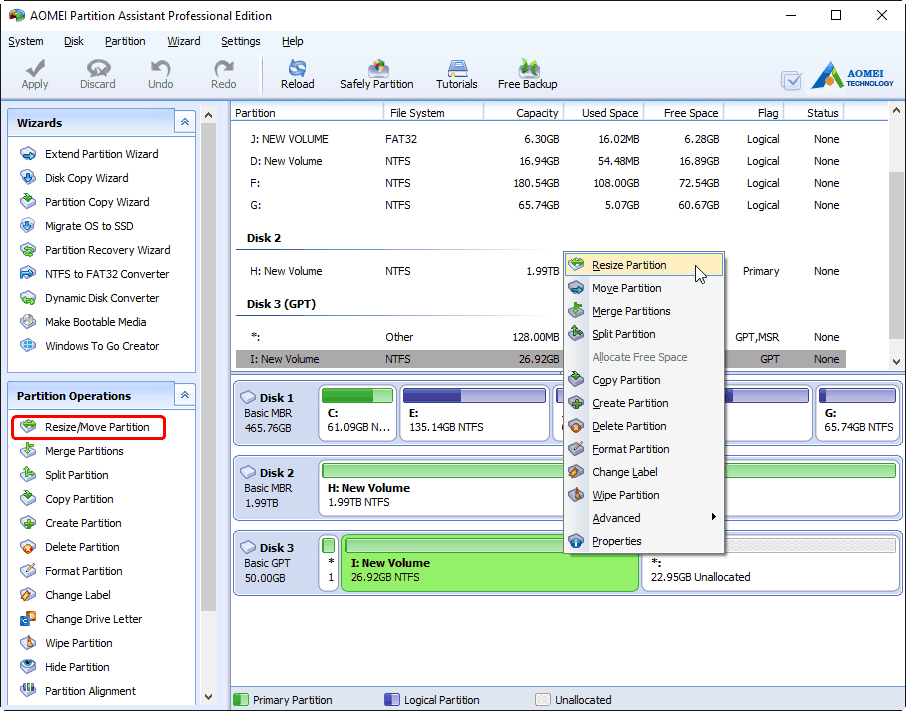Choose Change Label in sidebar
Image resolution: width=906 pixels, height=711 pixels.
(x=65, y=595)
